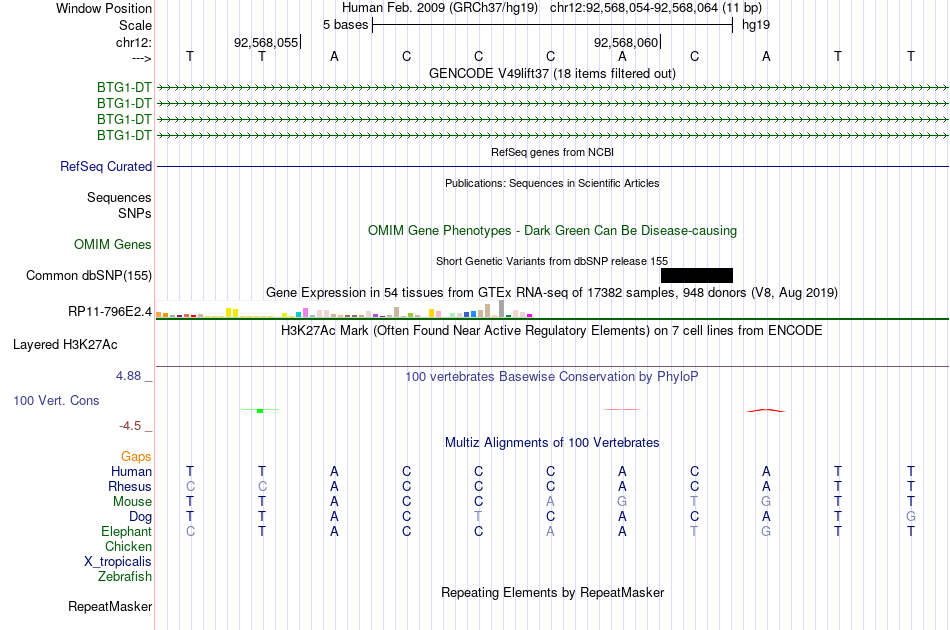Select the 'Dog' alignment row label
The image size is (950, 630).
[x=141, y=517]
